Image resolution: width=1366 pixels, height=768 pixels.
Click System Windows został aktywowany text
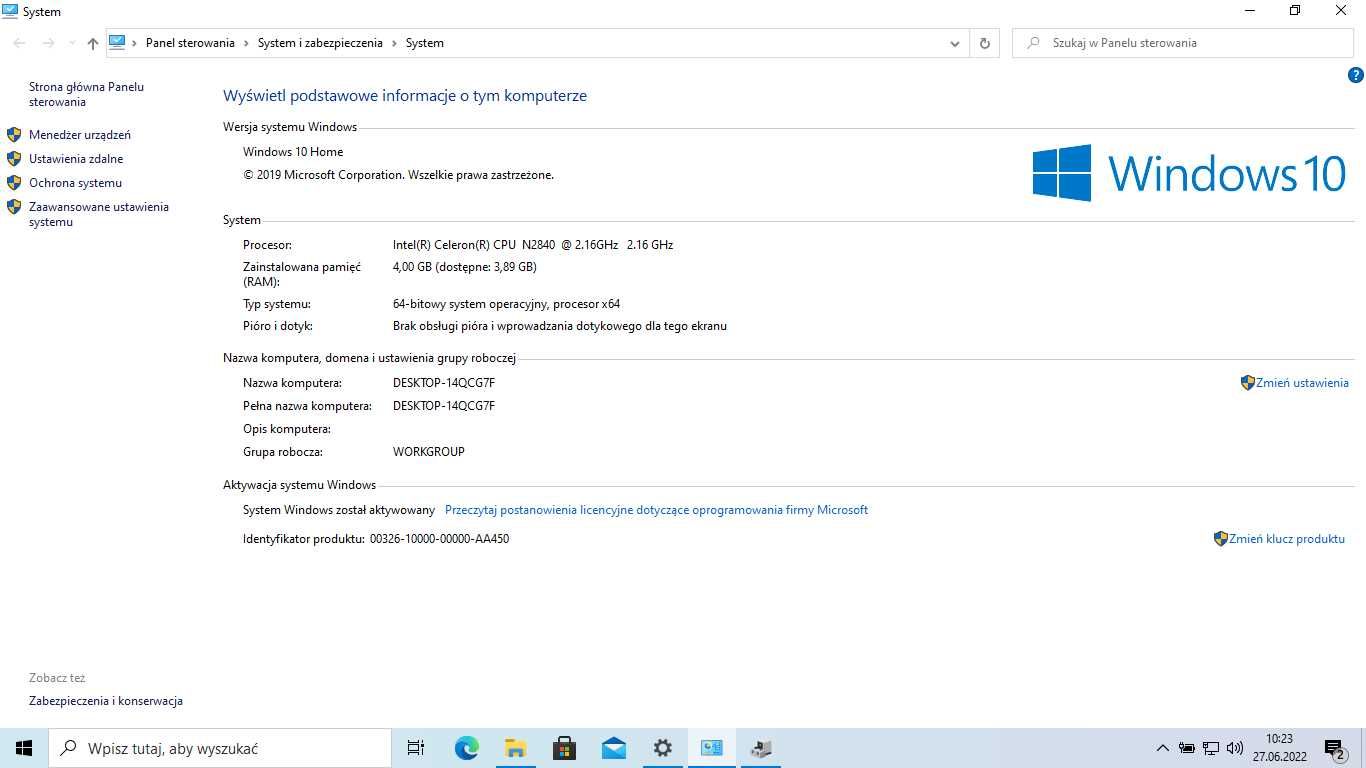[x=339, y=510]
